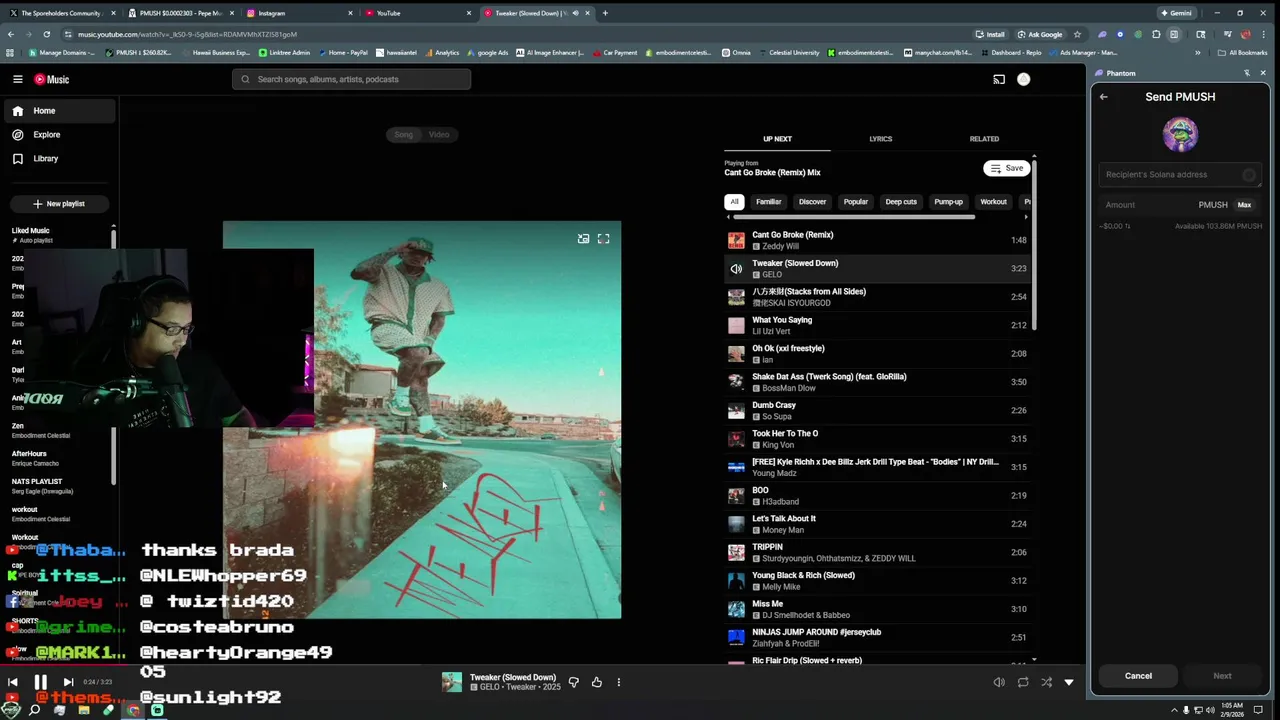Click the volume speaker icon in player bar
This screenshot has width=1280, height=720.
tap(999, 682)
